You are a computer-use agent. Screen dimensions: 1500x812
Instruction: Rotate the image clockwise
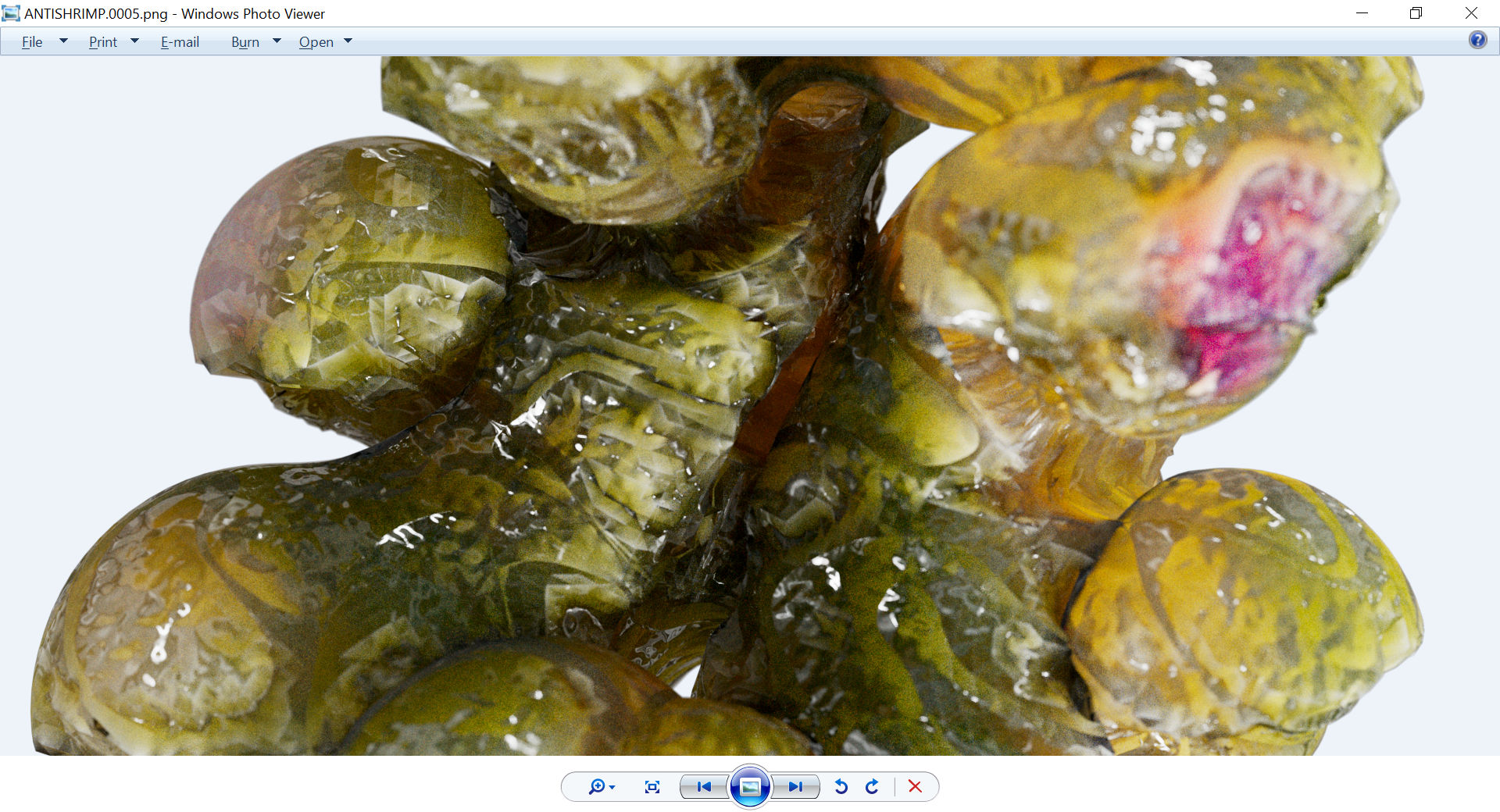872,787
